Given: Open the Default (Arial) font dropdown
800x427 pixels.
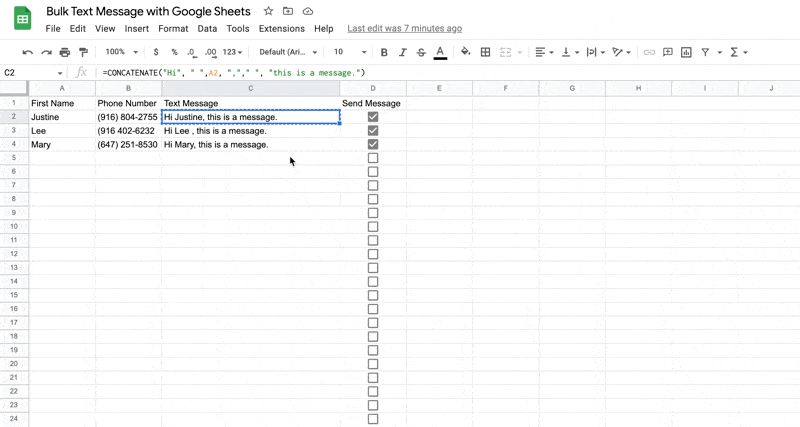Looking at the screenshot, I should [x=288, y=52].
